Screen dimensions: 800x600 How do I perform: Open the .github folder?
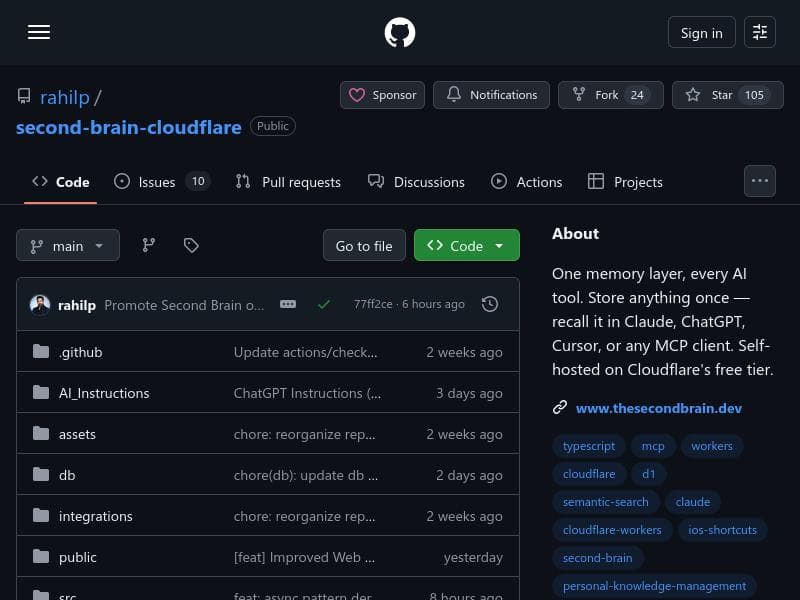coord(81,352)
